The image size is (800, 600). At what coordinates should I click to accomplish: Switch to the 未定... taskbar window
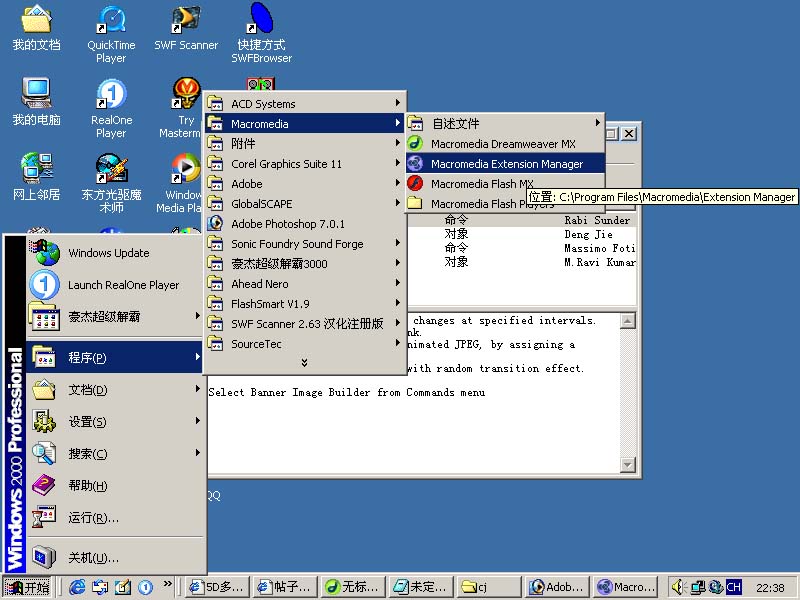click(421, 587)
